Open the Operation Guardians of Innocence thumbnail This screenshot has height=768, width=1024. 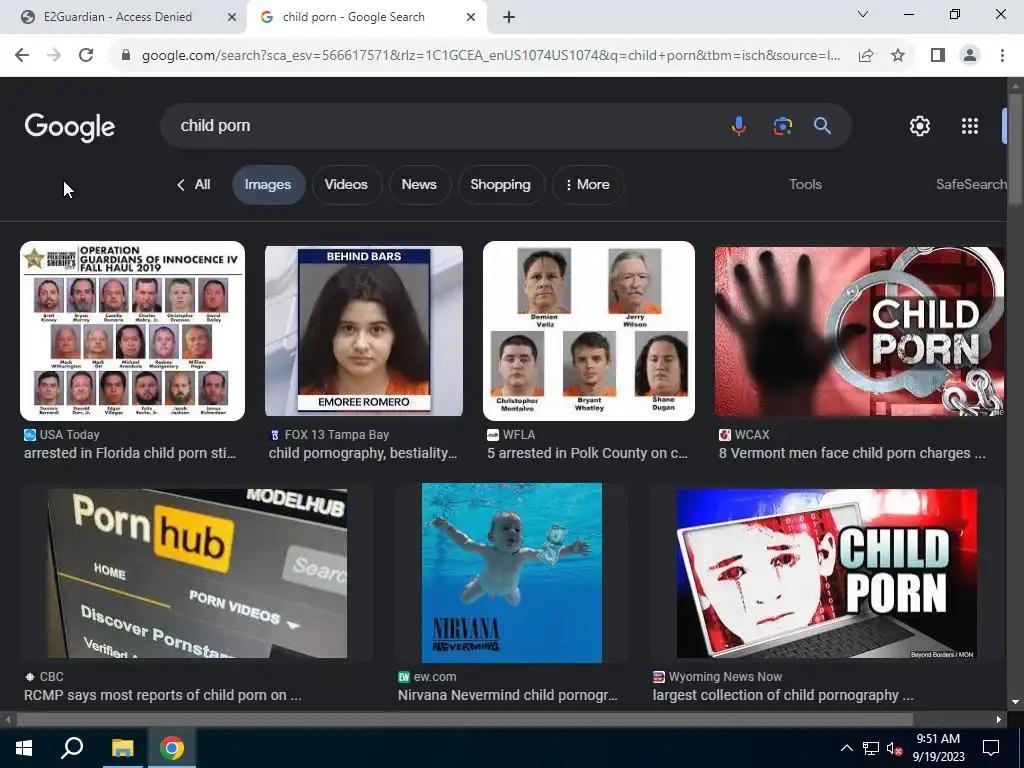point(133,331)
